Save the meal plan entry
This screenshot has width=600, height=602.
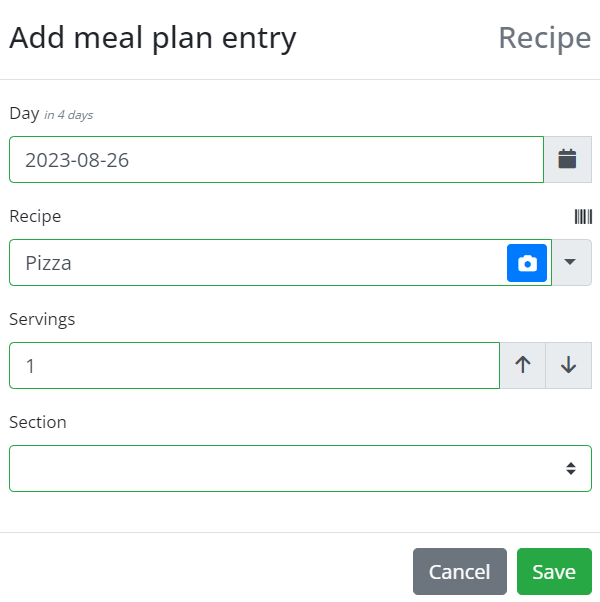pos(554,571)
